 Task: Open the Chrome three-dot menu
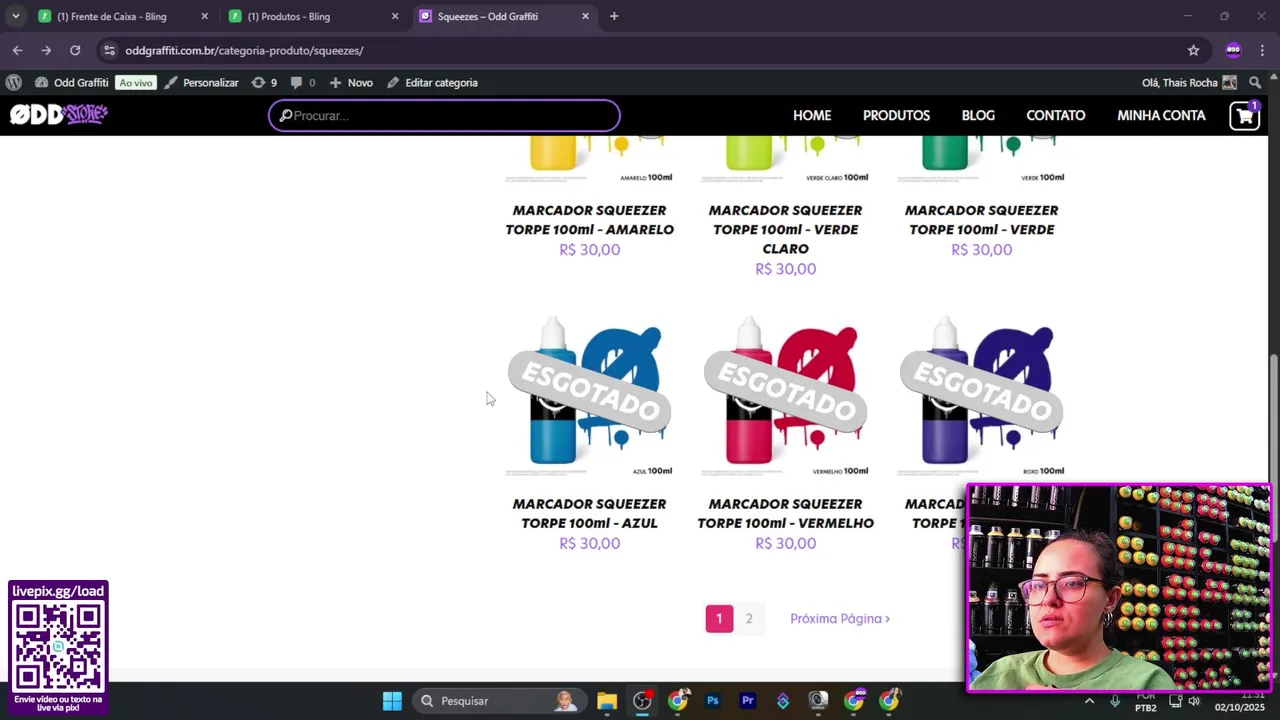tap(1262, 50)
